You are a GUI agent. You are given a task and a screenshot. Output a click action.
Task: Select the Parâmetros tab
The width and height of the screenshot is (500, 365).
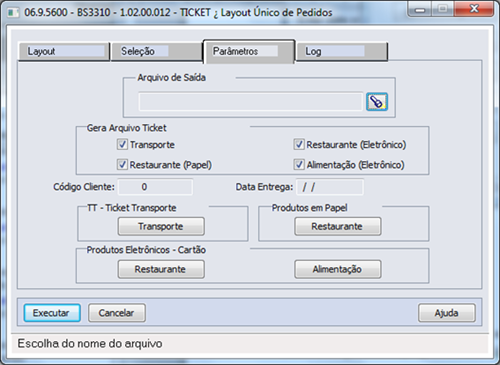click(x=249, y=52)
